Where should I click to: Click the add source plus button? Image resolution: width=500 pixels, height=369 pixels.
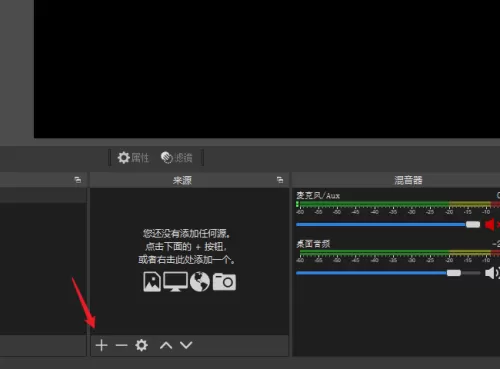pyautogui.click(x=101, y=345)
